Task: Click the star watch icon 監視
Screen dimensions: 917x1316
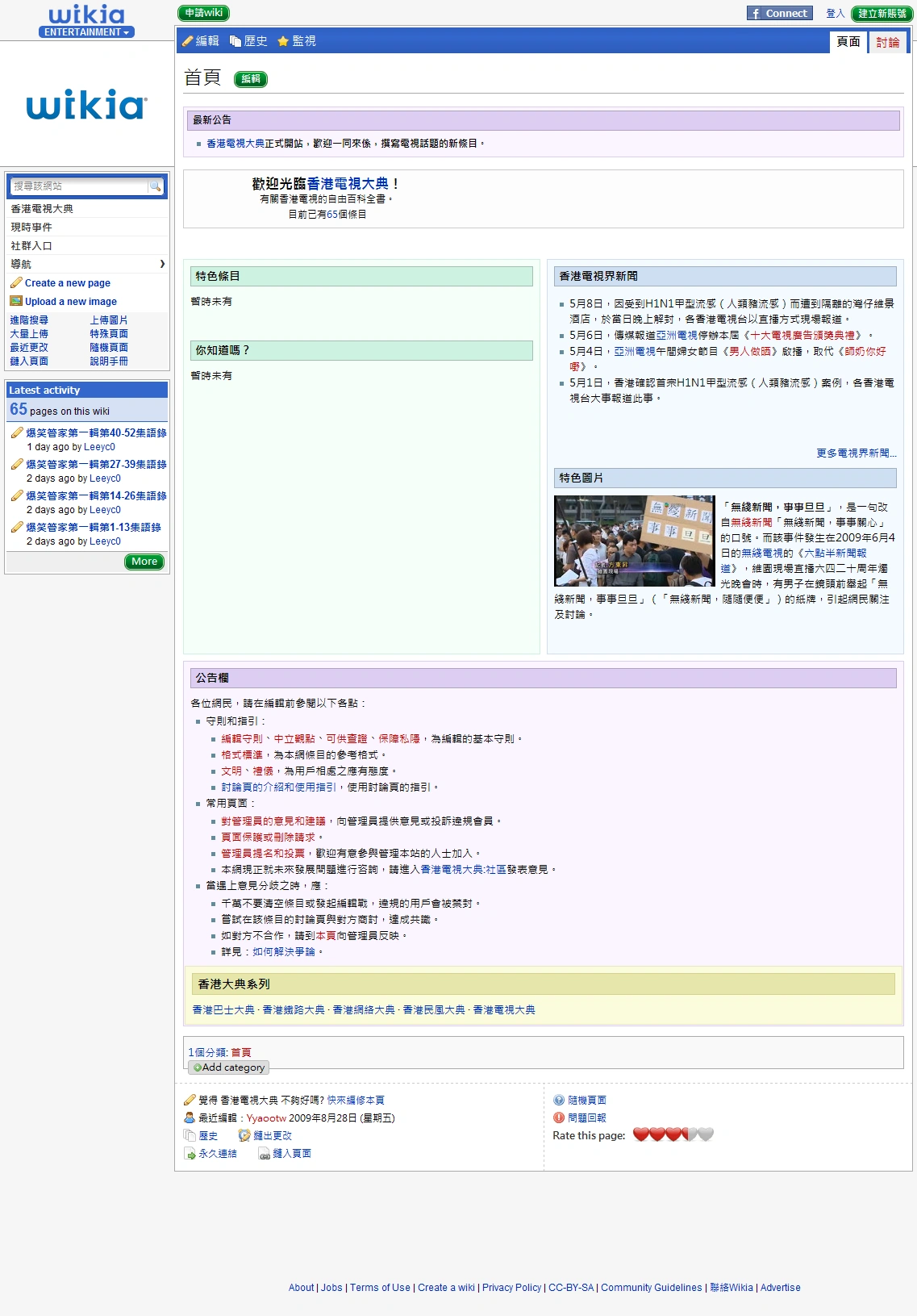Action: tap(283, 41)
